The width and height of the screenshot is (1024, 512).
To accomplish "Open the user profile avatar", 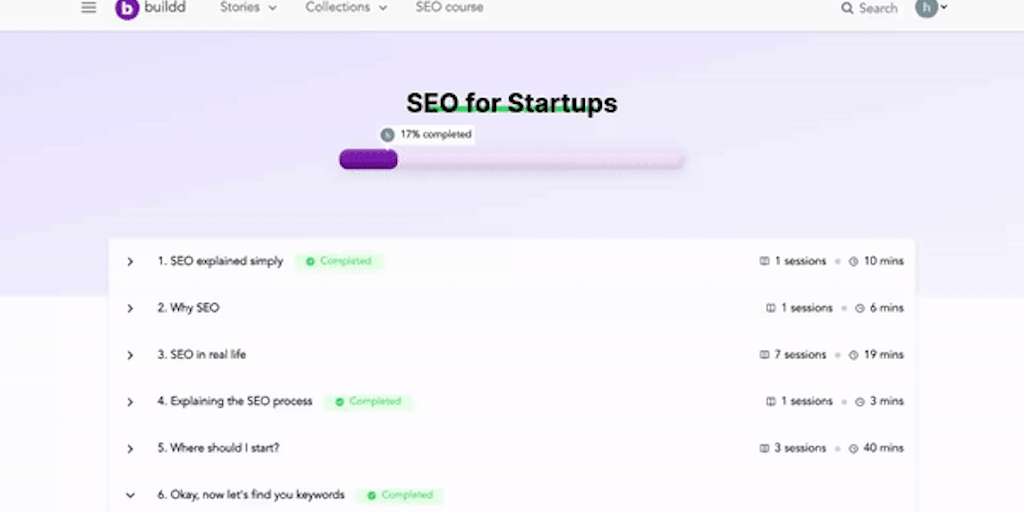I will tap(927, 8).
